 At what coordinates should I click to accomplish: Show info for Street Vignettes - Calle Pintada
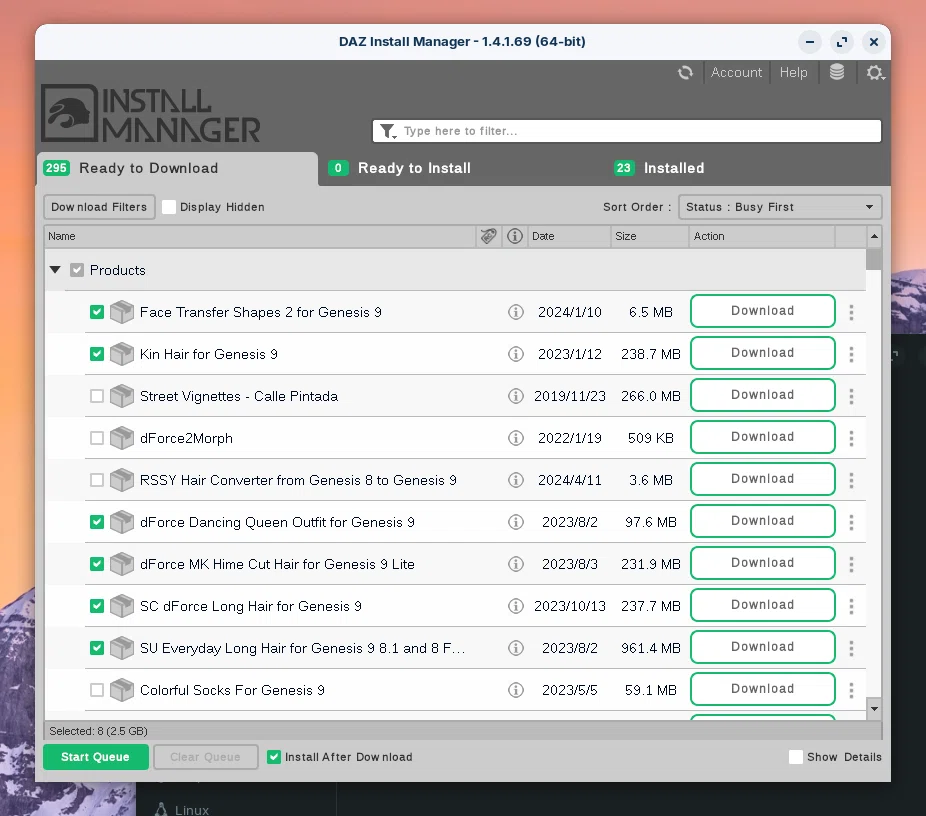coord(516,396)
